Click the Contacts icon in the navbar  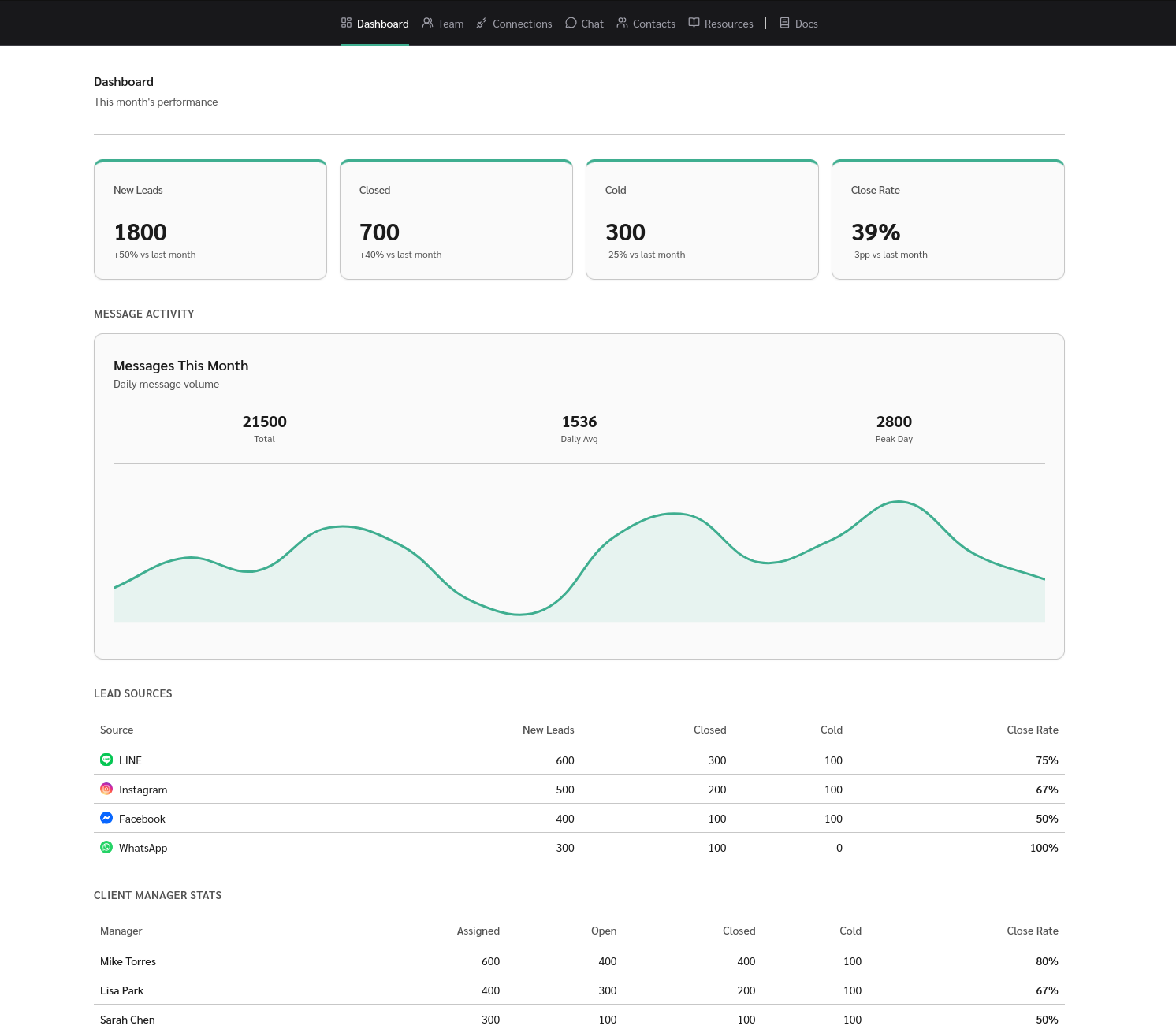pyautogui.click(x=622, y=23)
